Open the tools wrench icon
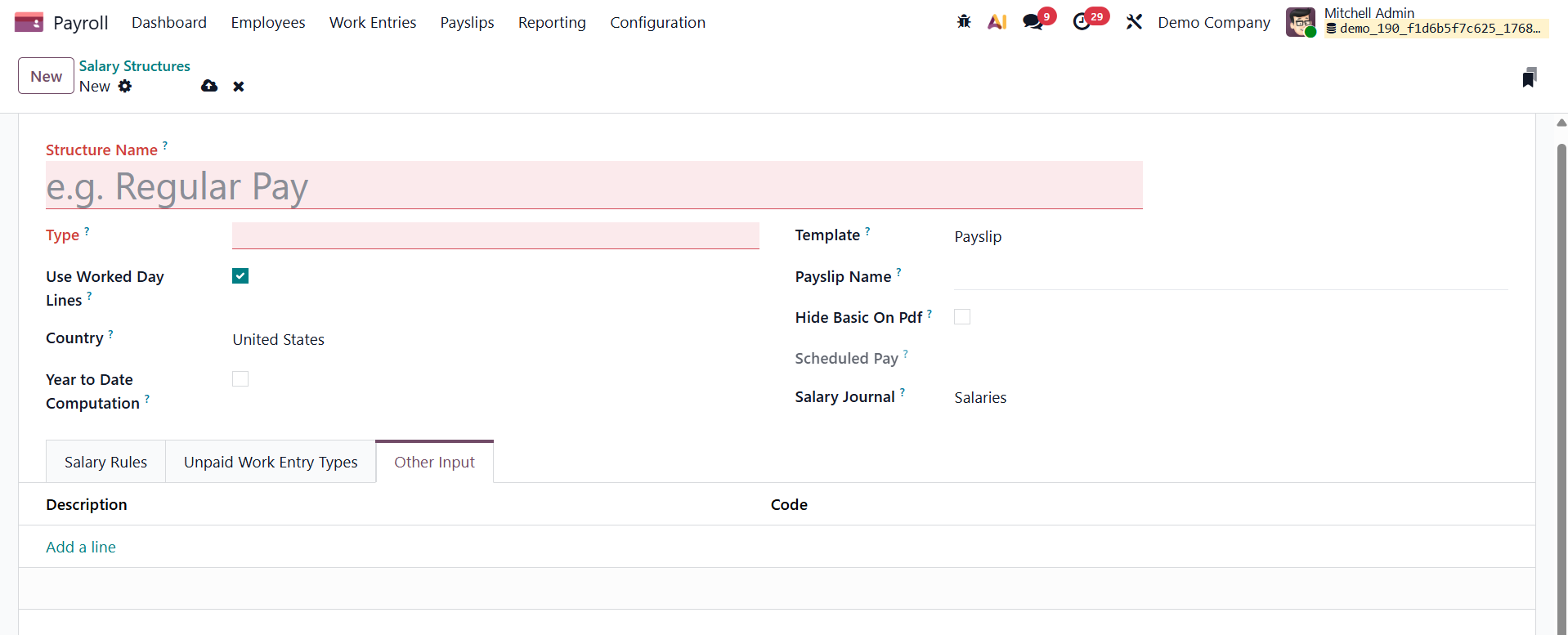The width and height of the screenshot is (1568, 635). 1134,22
